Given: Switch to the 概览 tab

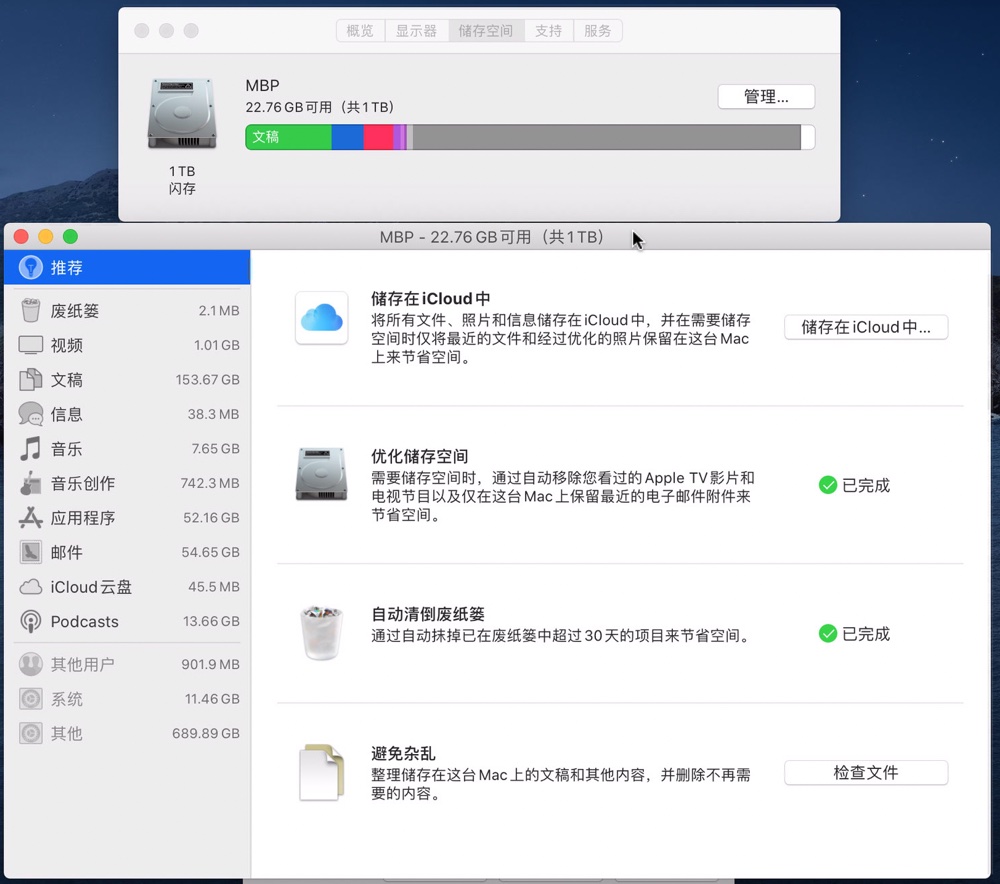Looking at the screenshot, I should pyautogui.click(x=360, y=31).
